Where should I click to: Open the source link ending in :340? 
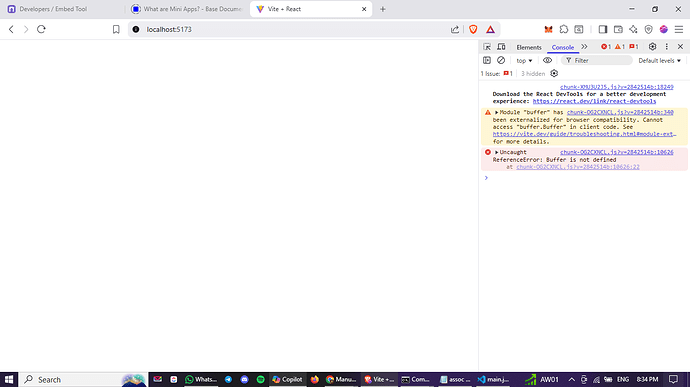pos(620,112)
